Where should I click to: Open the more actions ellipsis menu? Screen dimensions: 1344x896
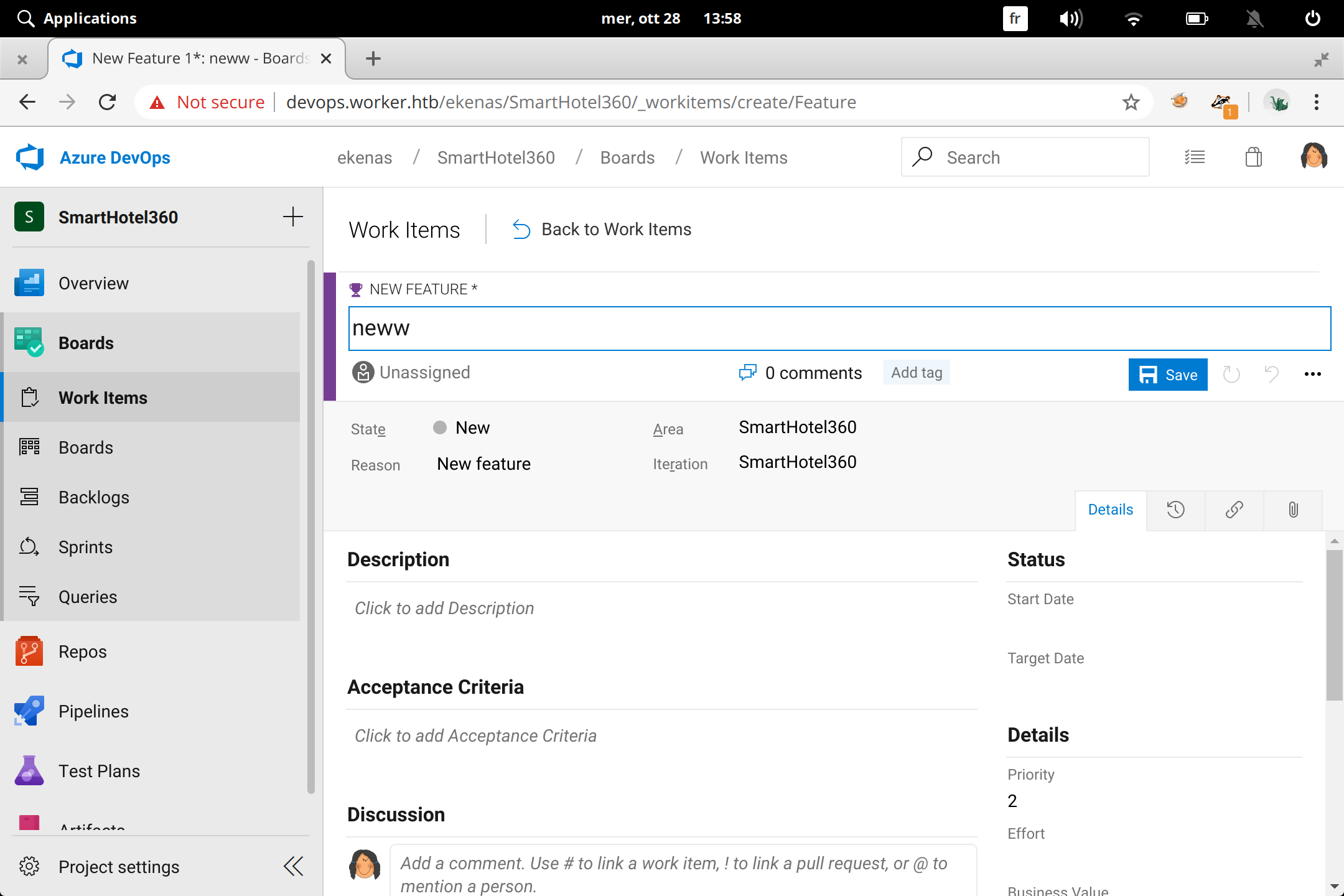[1312, 374]
